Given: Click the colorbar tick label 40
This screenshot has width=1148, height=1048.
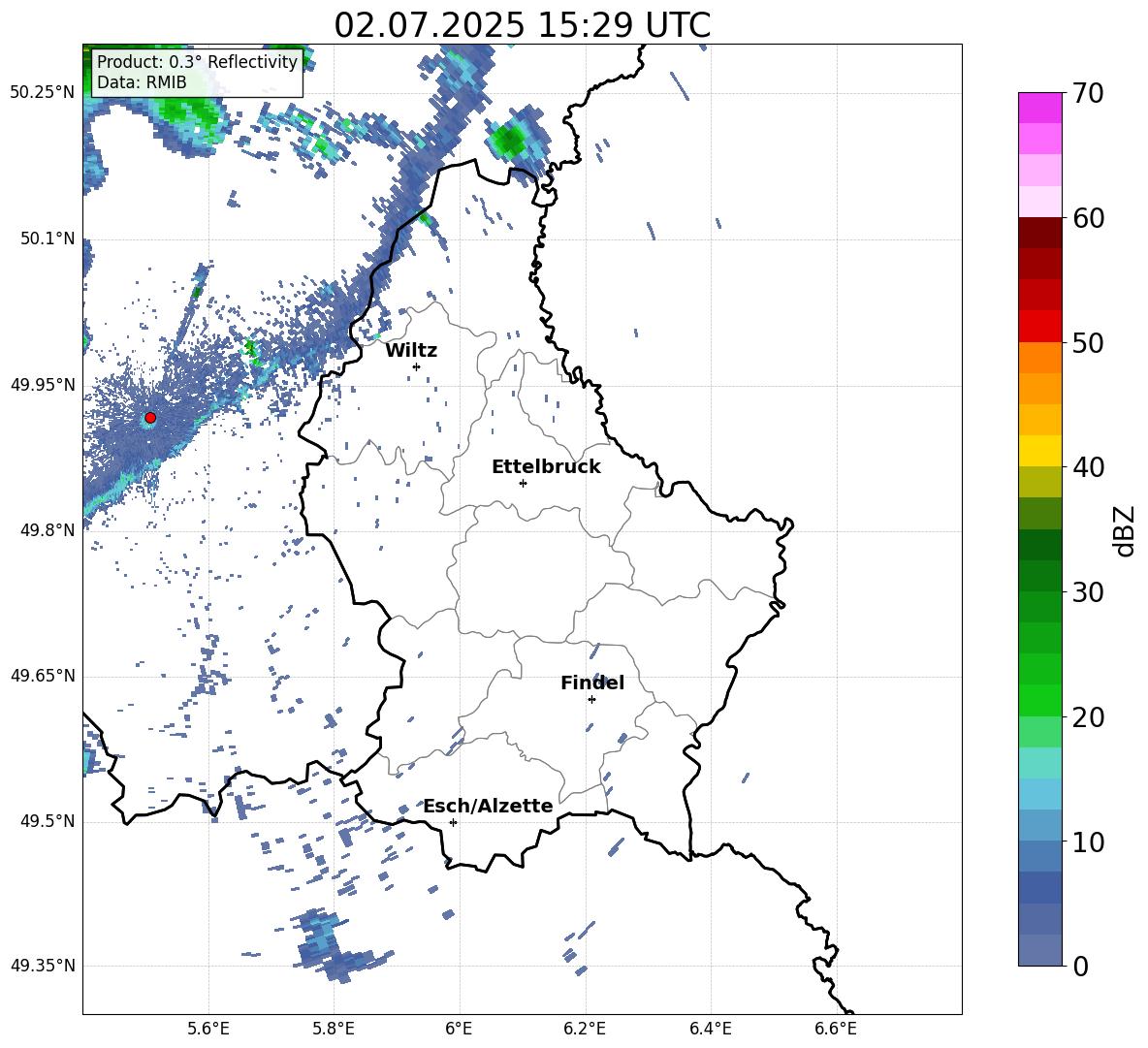Looking at the screenshot, I should (1088, 467).
